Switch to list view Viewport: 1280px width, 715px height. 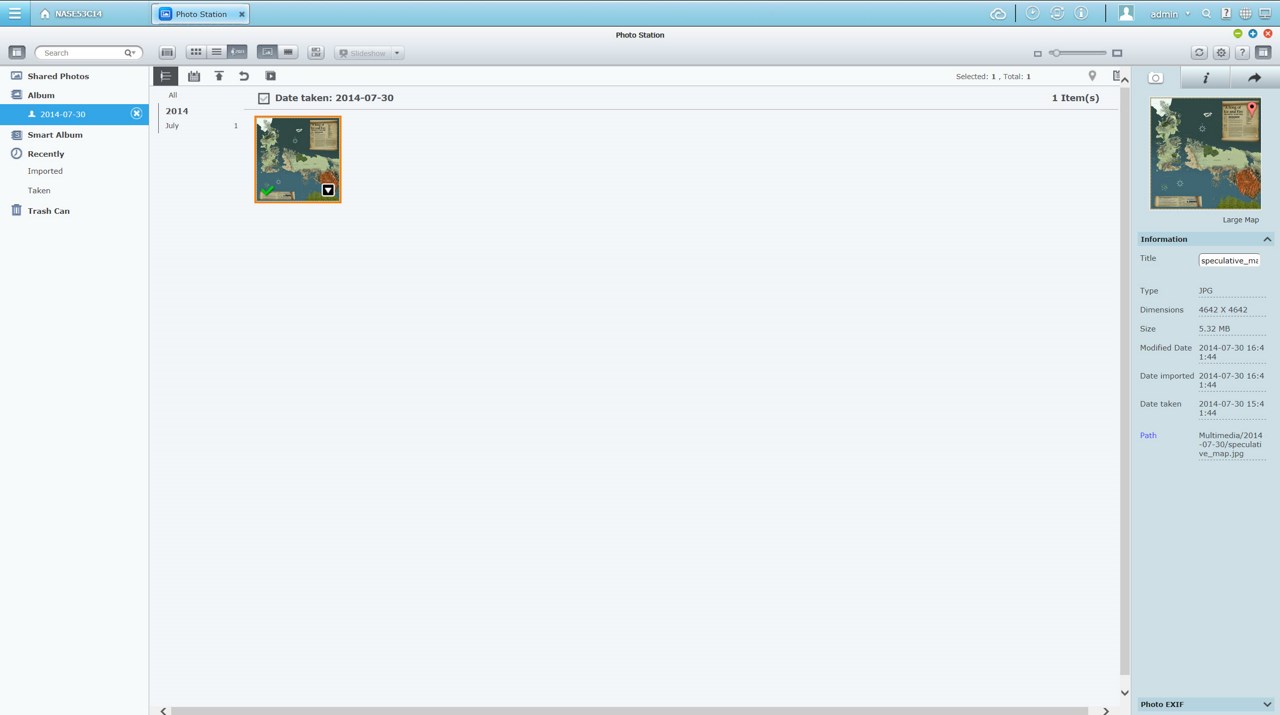tap(216, 52)
